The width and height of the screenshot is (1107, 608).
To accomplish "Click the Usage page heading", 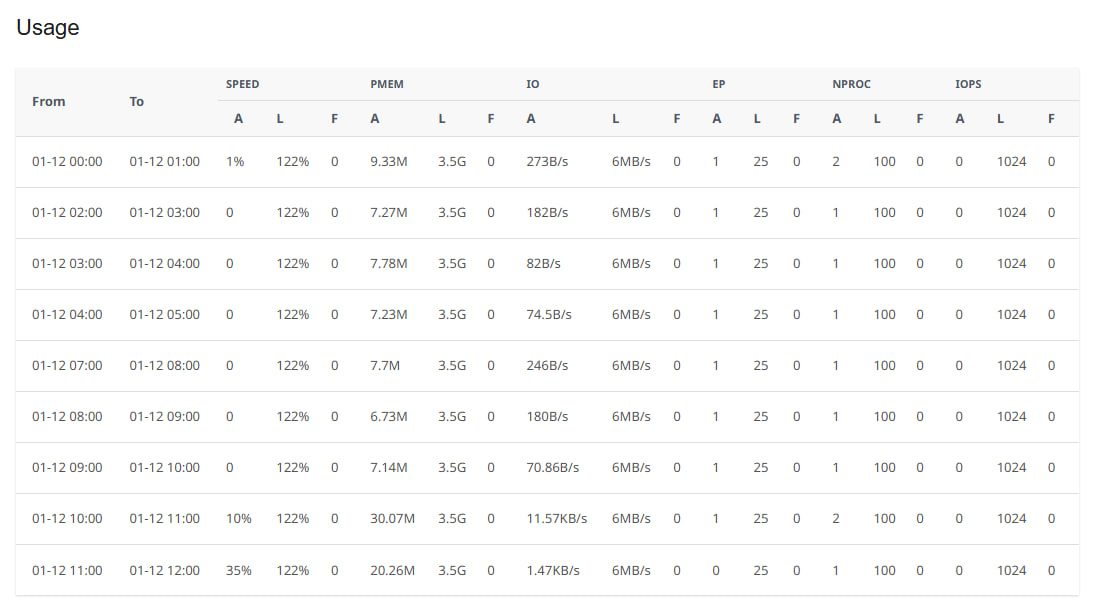I will [48, 28].
